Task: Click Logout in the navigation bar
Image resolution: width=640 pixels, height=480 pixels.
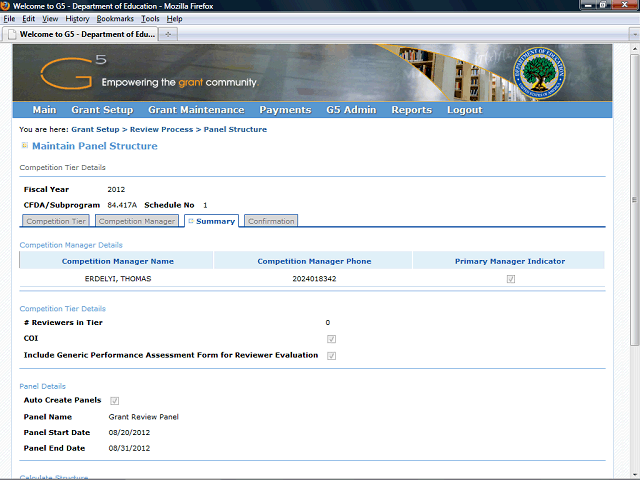Action: pos(464,110)
